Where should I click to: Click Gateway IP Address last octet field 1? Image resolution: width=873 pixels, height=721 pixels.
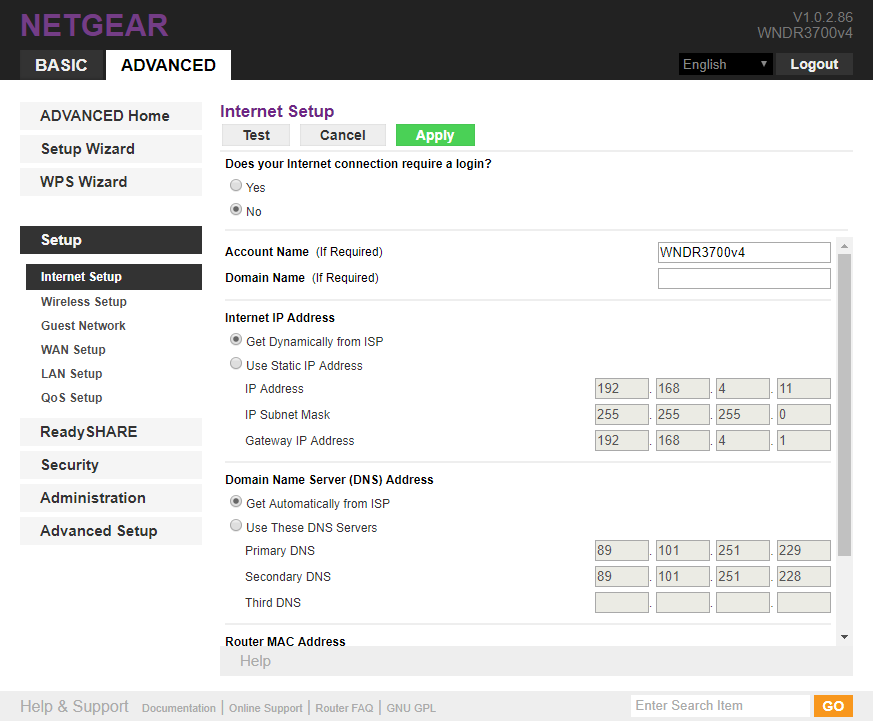coord(803,440)
